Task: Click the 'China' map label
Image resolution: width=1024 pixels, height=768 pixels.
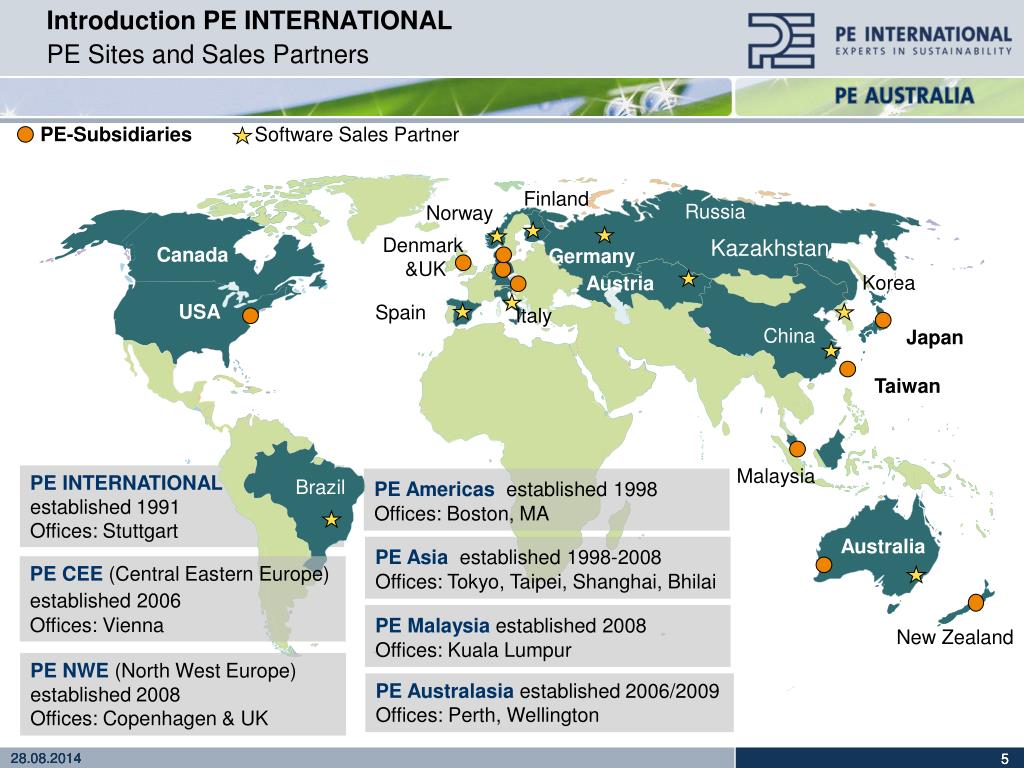Action: point(790,336)
